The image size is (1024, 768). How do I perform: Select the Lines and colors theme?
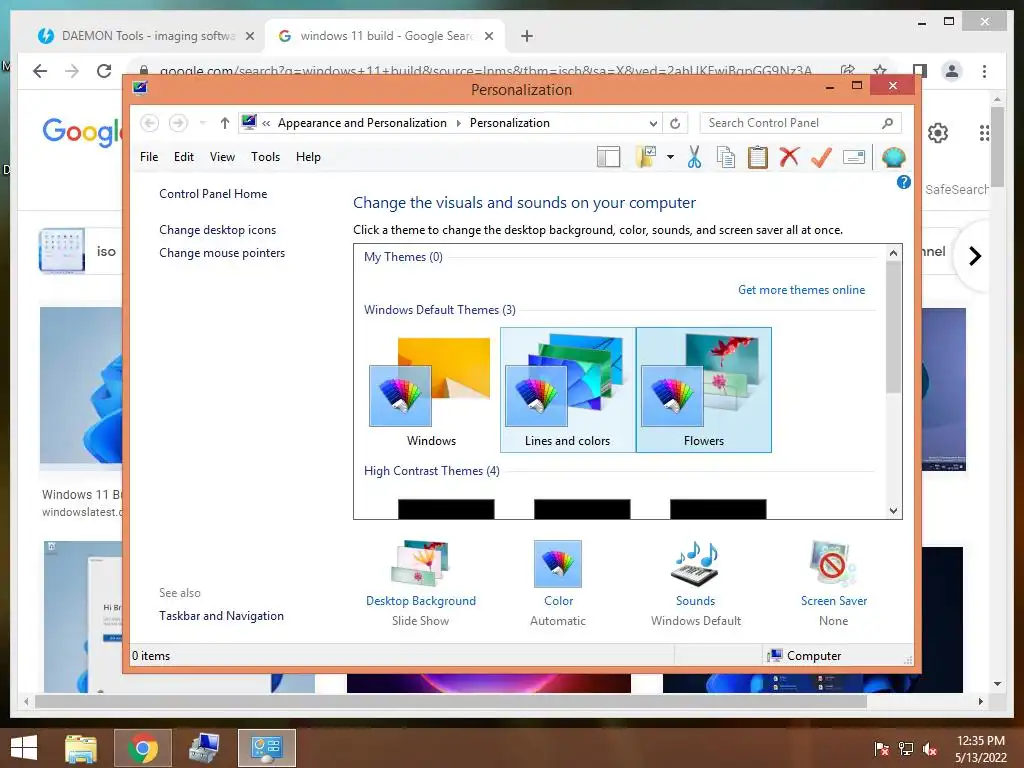point(568,390)
